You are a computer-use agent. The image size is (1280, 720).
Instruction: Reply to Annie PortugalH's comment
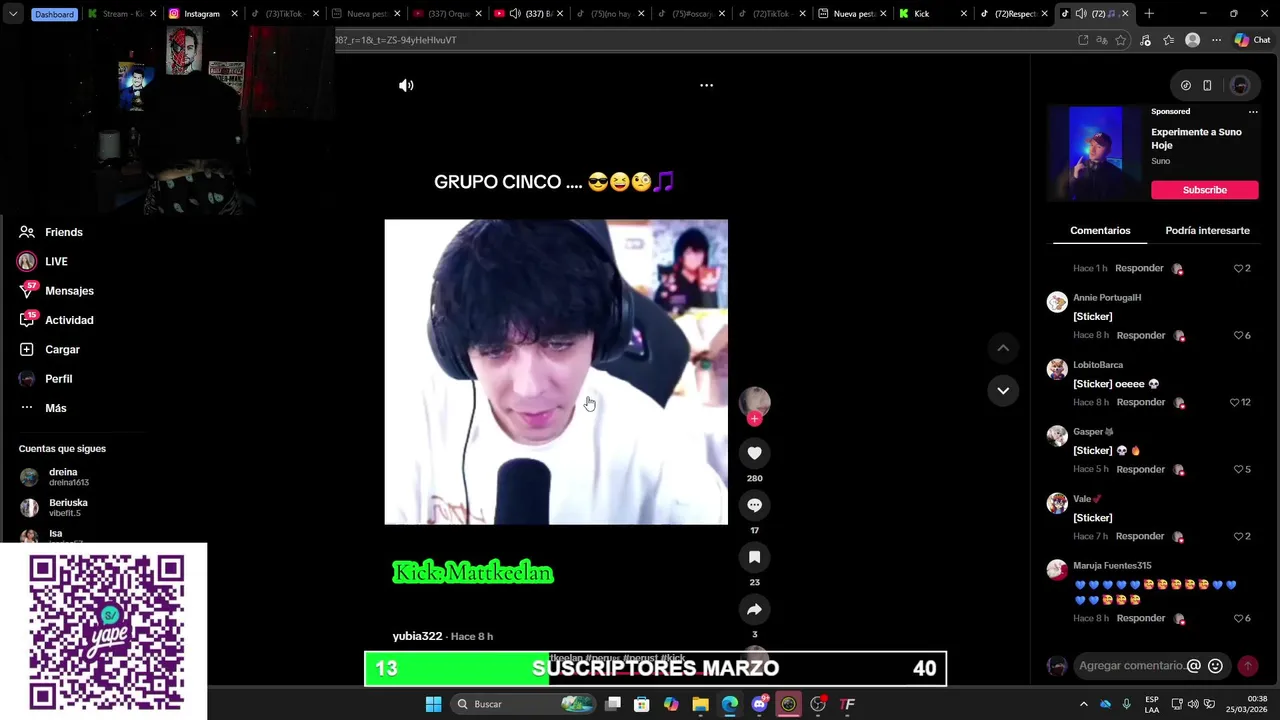point(1141,335)
